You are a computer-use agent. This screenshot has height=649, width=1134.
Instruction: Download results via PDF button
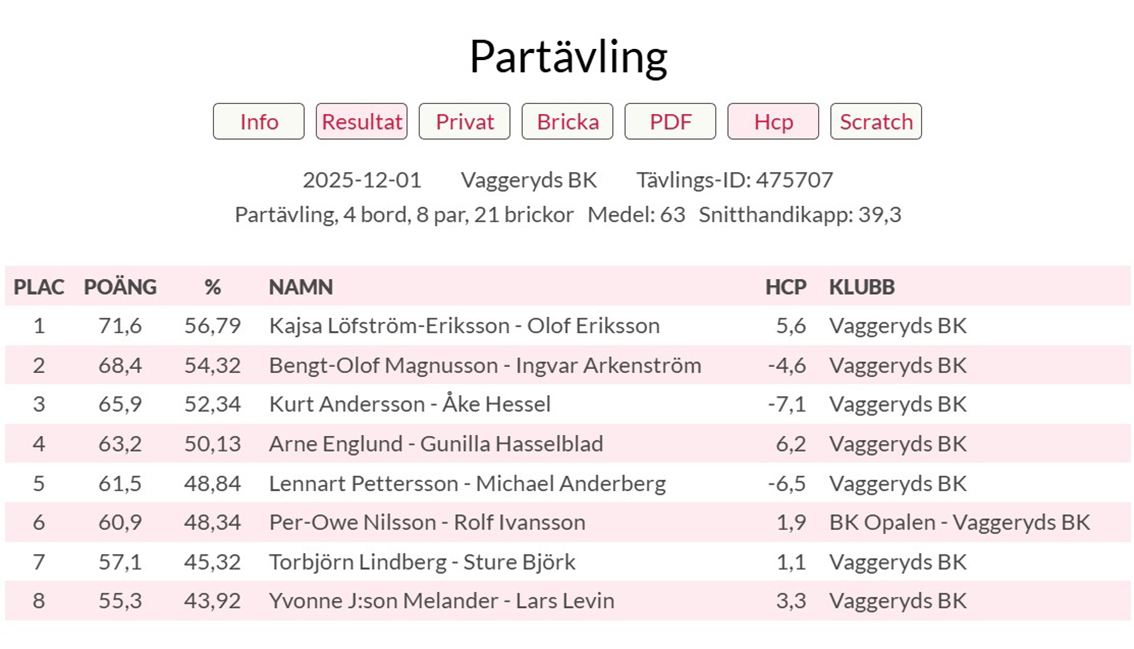click(x=671, y=122)
